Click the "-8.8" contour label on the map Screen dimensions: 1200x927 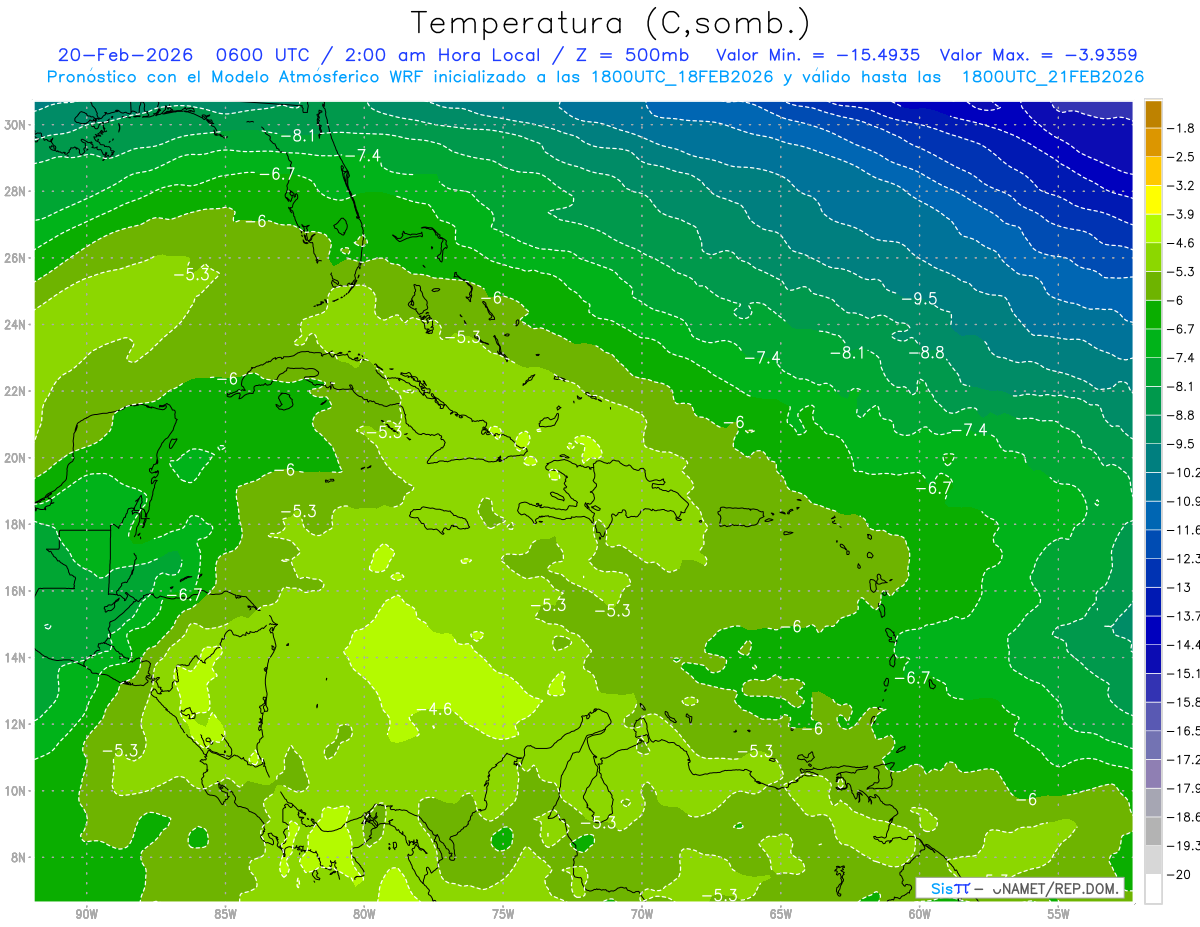926,352
